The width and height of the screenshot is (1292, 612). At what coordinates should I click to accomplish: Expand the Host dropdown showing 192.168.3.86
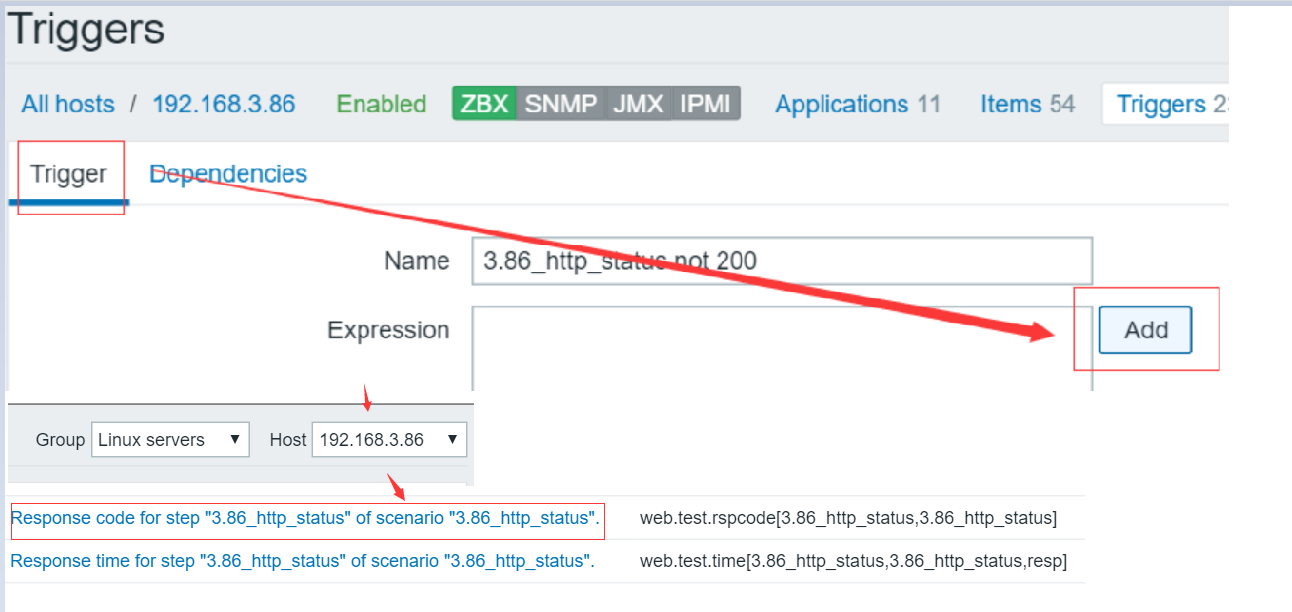click(x=389, y=439)
